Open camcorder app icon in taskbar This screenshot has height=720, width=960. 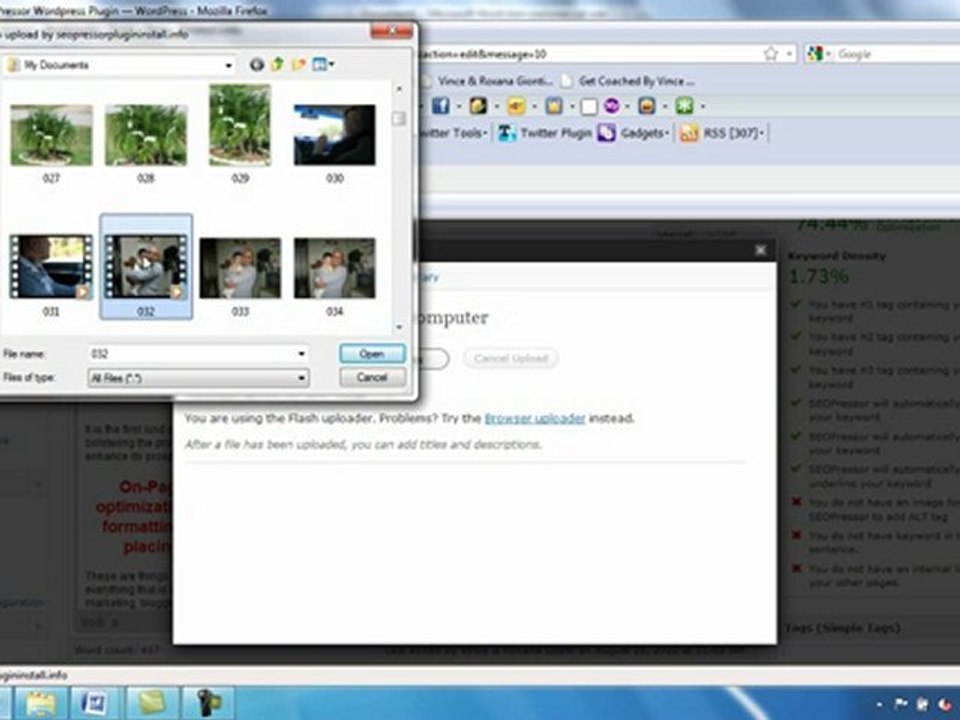coord(208,703)
